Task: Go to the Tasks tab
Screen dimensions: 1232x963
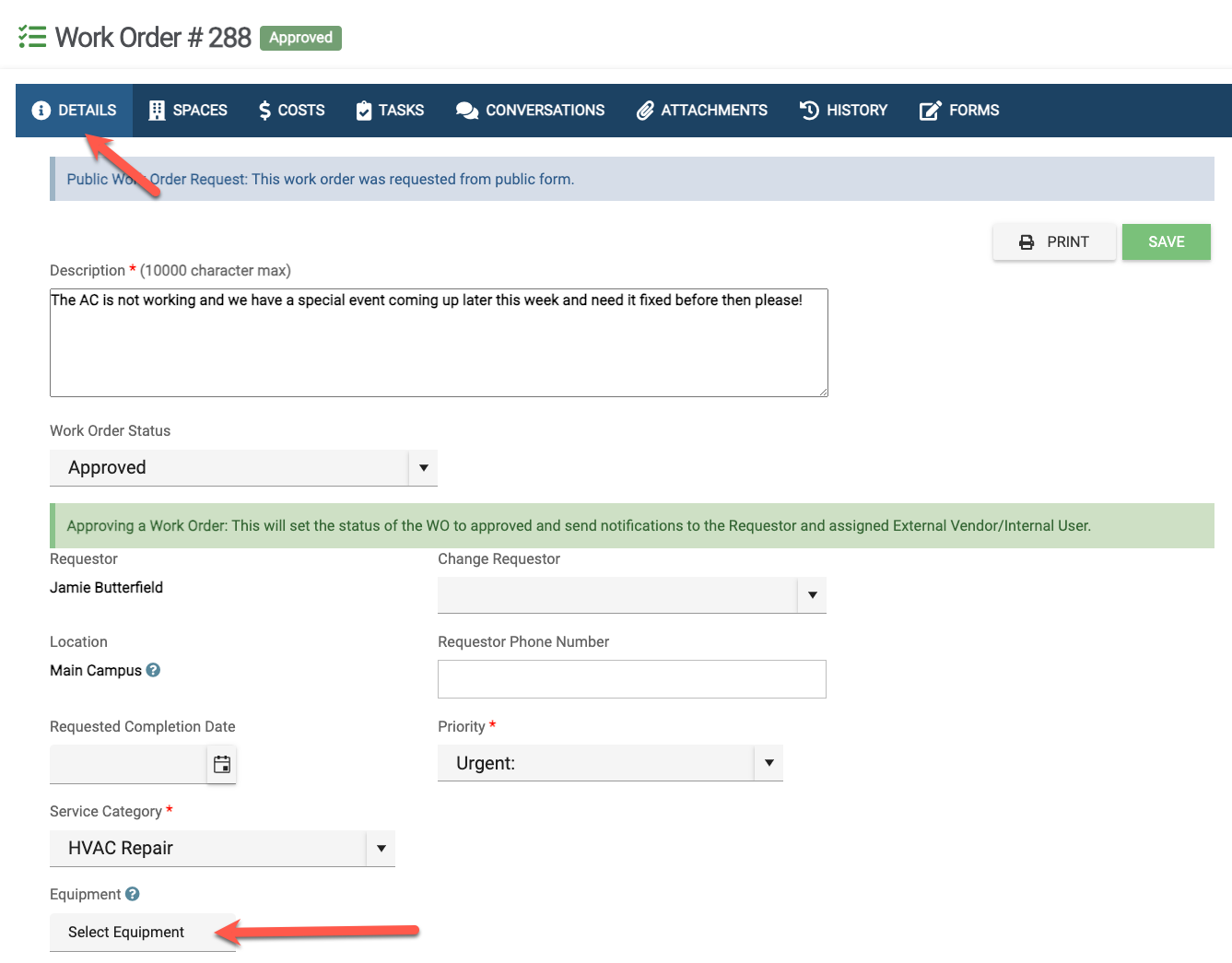Action: pyautogui.click(x=390, y=111)
